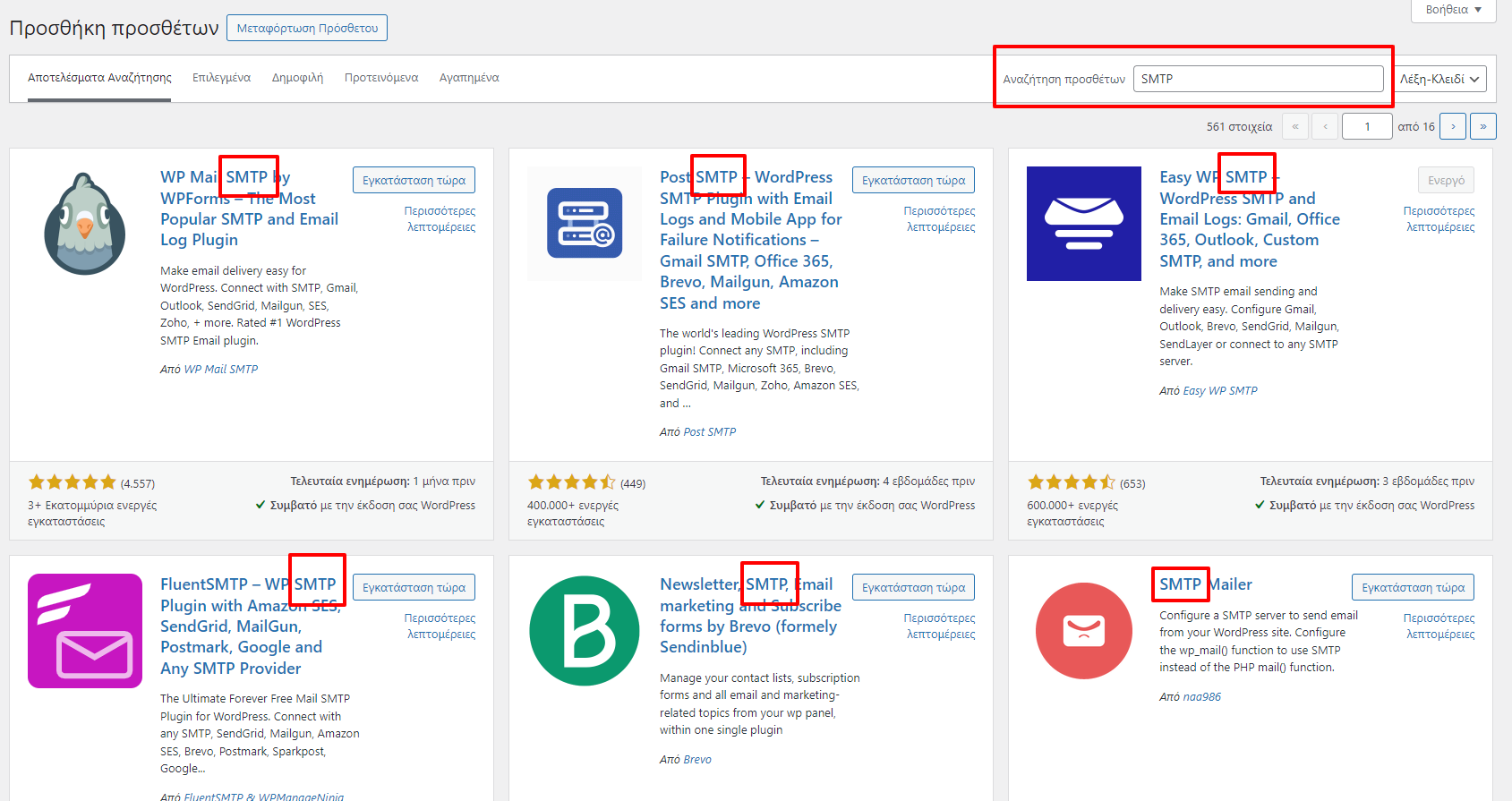Click the FluentSMTP & WPManageNinja author link

click(263, 796)
